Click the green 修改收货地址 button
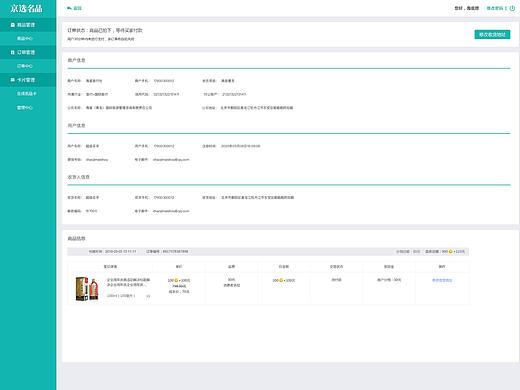 click(x=492, y=35)
